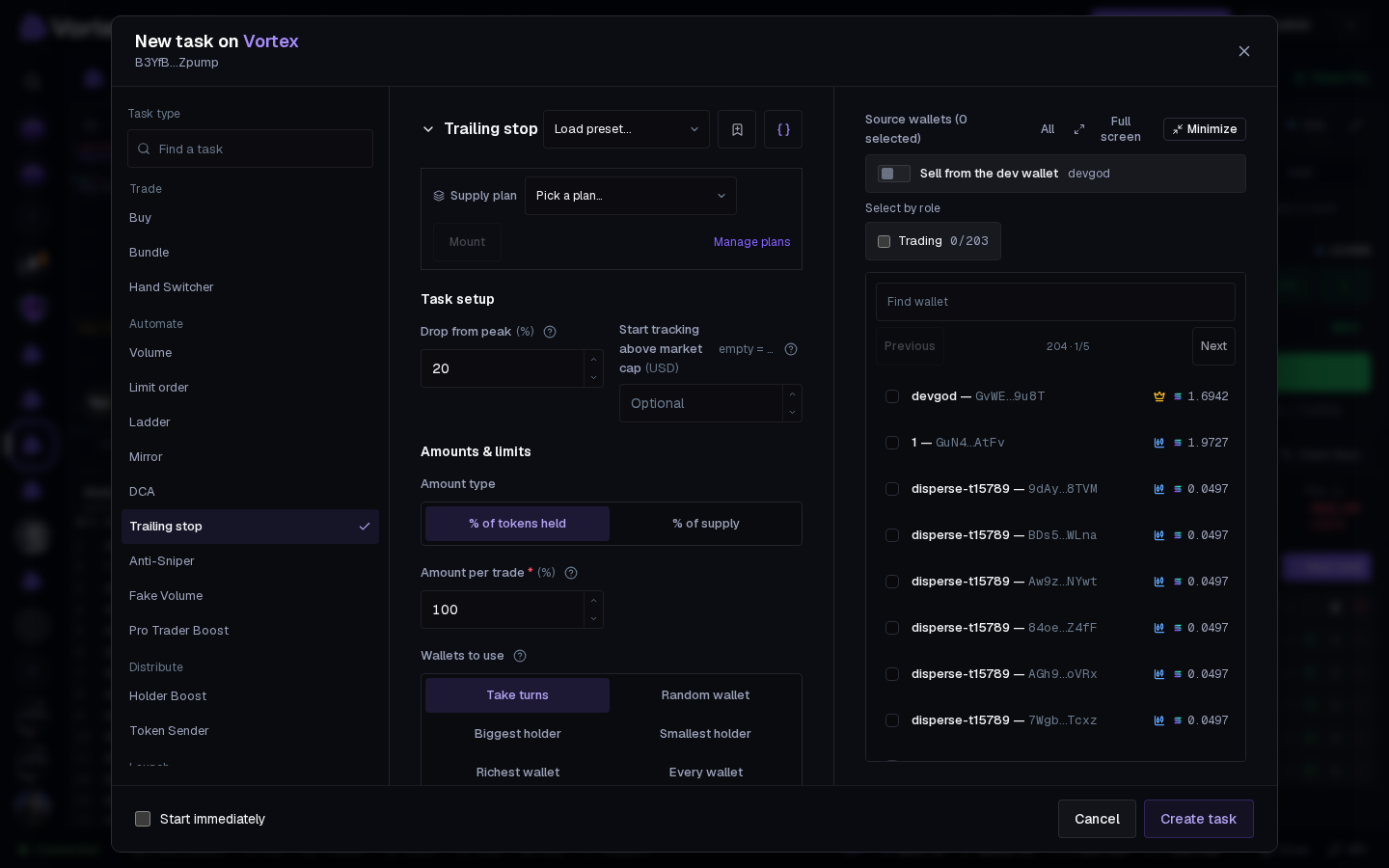This screenshot has height=868, width=1389.
Task: Decrease Amount per trade with the down arrow
Action: [x=593, y=618]
